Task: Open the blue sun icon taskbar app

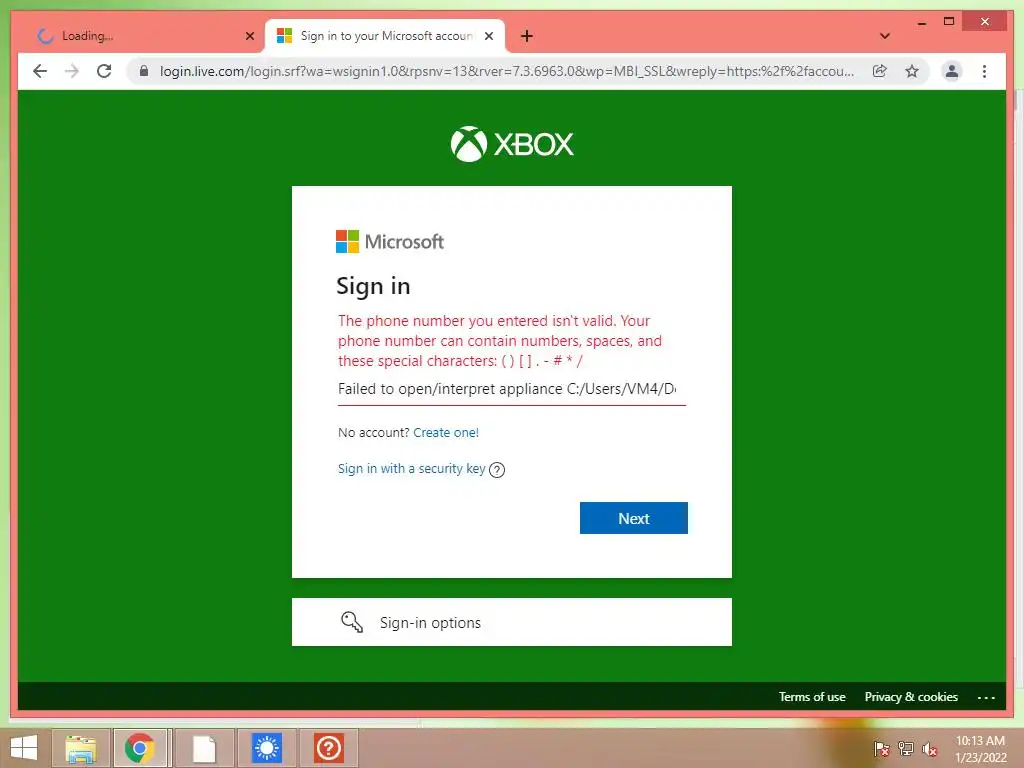Action: tap(267, 748)
